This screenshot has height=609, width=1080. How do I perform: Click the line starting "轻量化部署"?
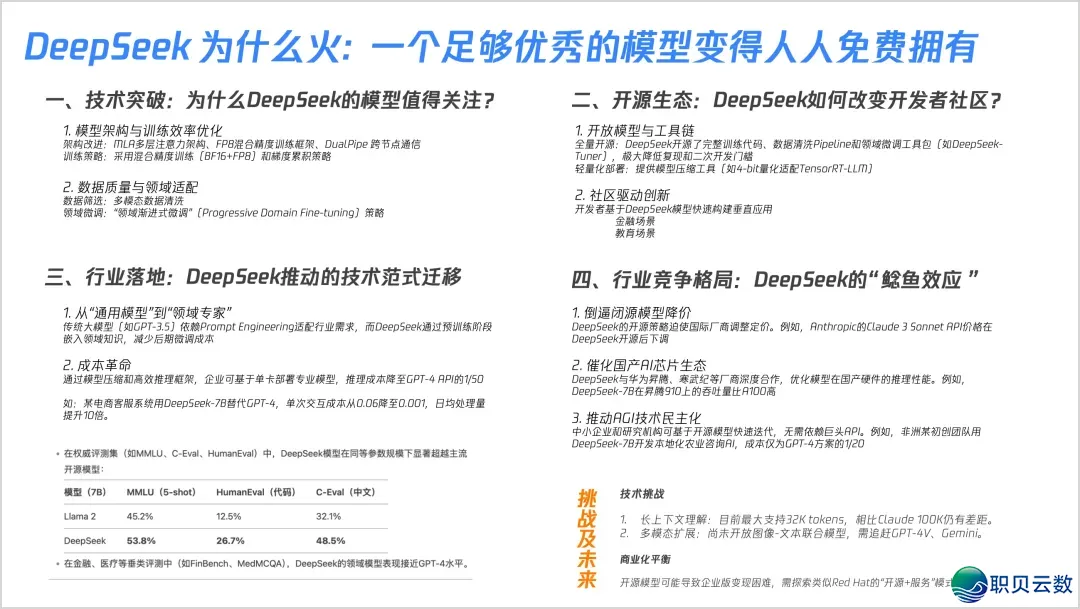pyautogui.click(x=723, y=169)
